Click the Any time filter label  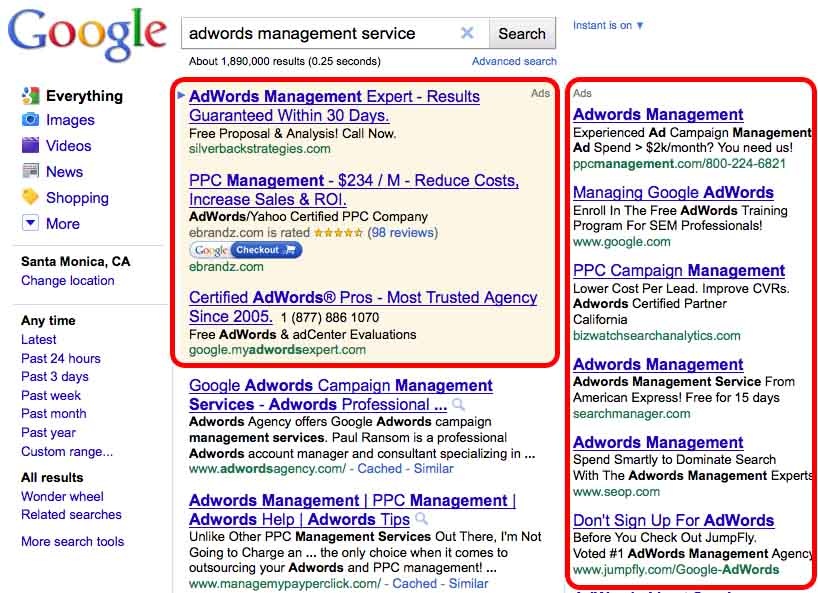(49, 320)
